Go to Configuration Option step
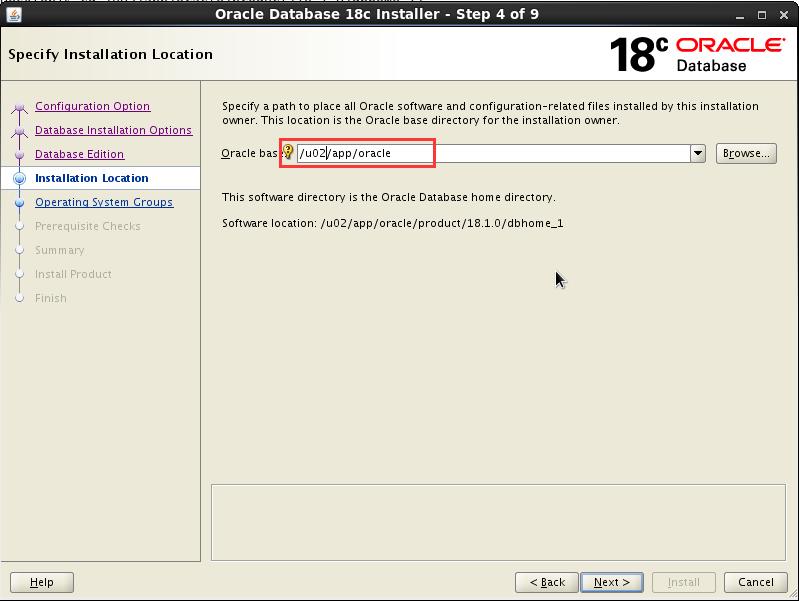 (92, 106)
